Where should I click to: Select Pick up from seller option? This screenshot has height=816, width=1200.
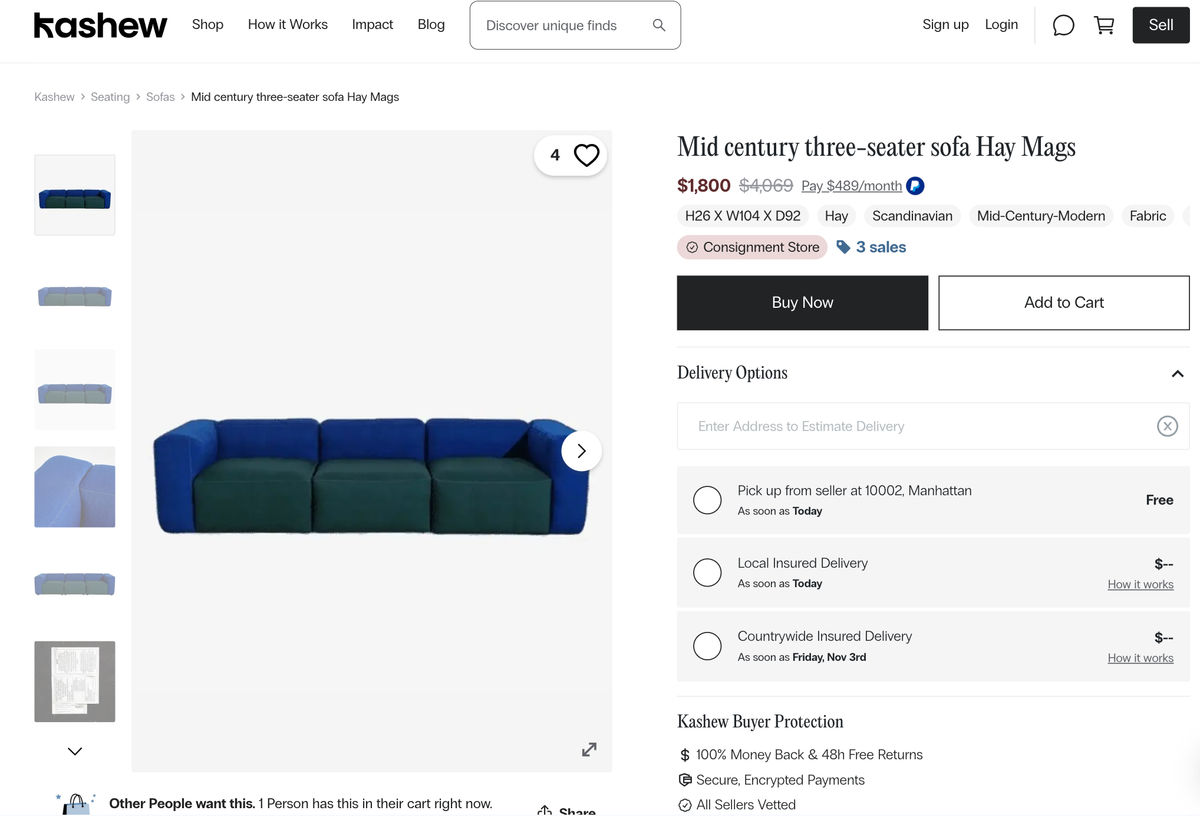coord(707,500)
